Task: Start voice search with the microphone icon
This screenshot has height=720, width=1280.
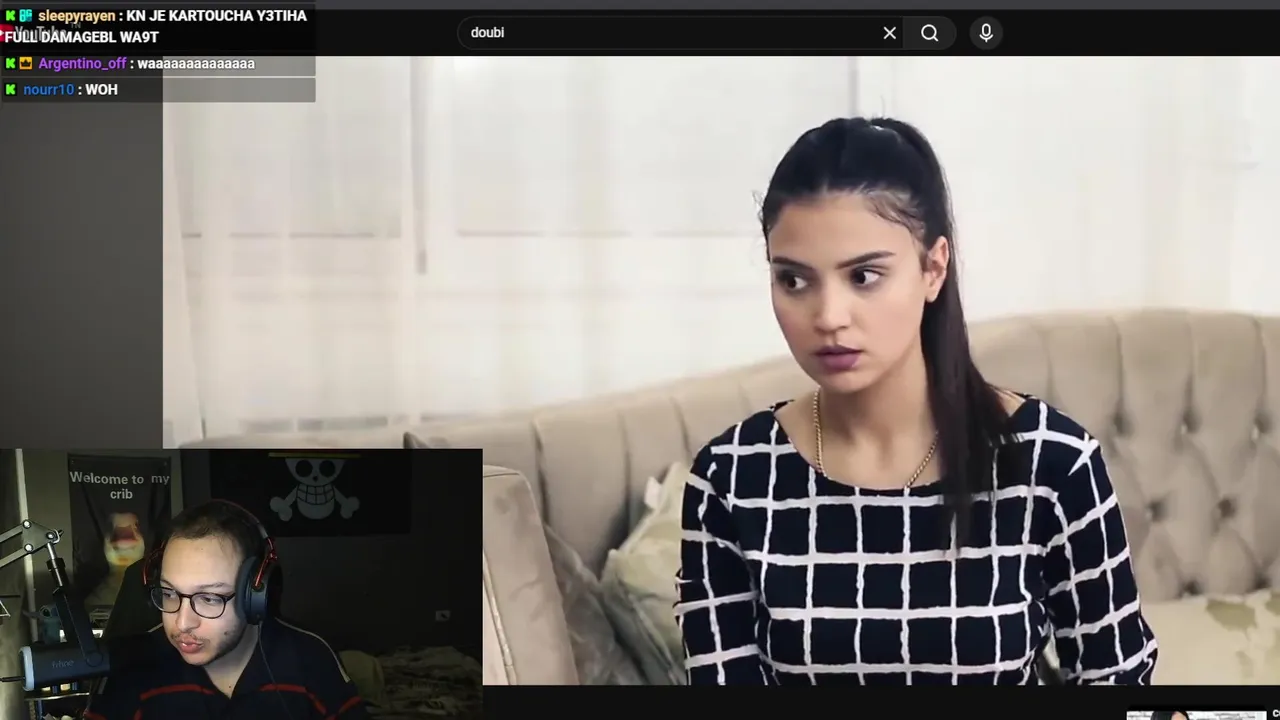Action: click(986, 33)
